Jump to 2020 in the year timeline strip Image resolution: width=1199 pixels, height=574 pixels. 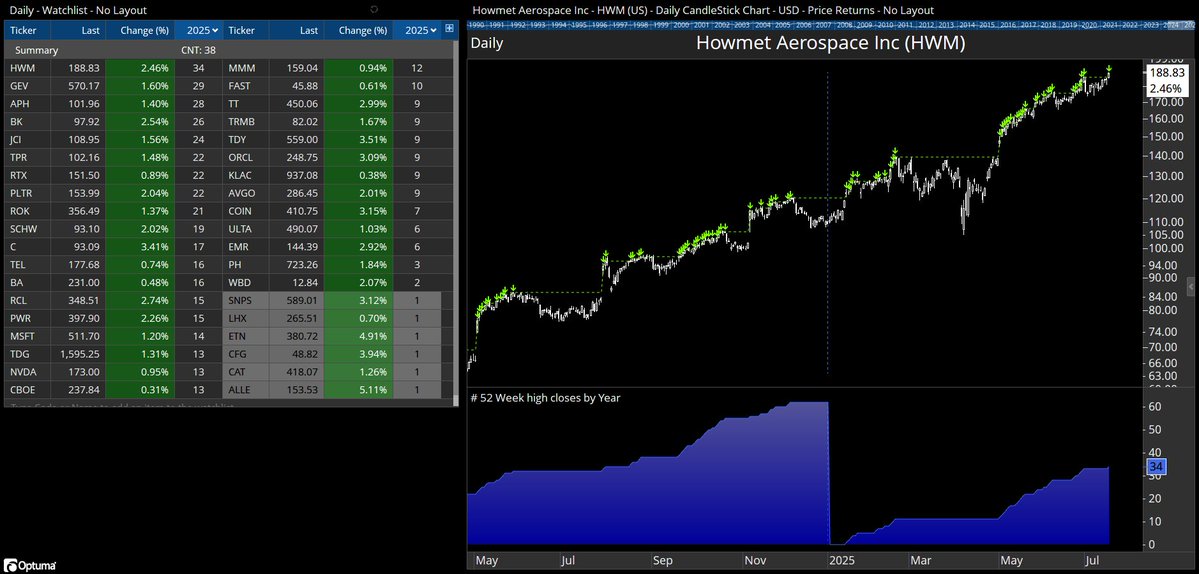coord(1089,24)
